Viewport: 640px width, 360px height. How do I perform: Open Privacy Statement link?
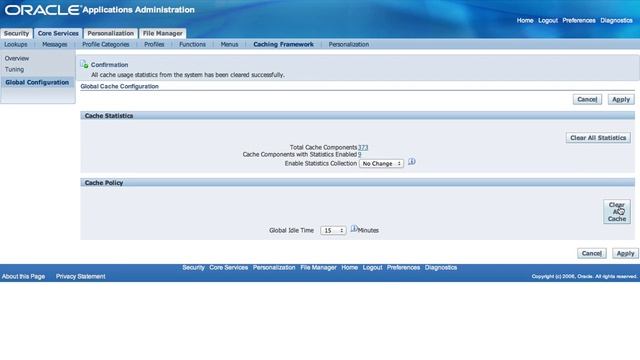(x=80, y=276)
